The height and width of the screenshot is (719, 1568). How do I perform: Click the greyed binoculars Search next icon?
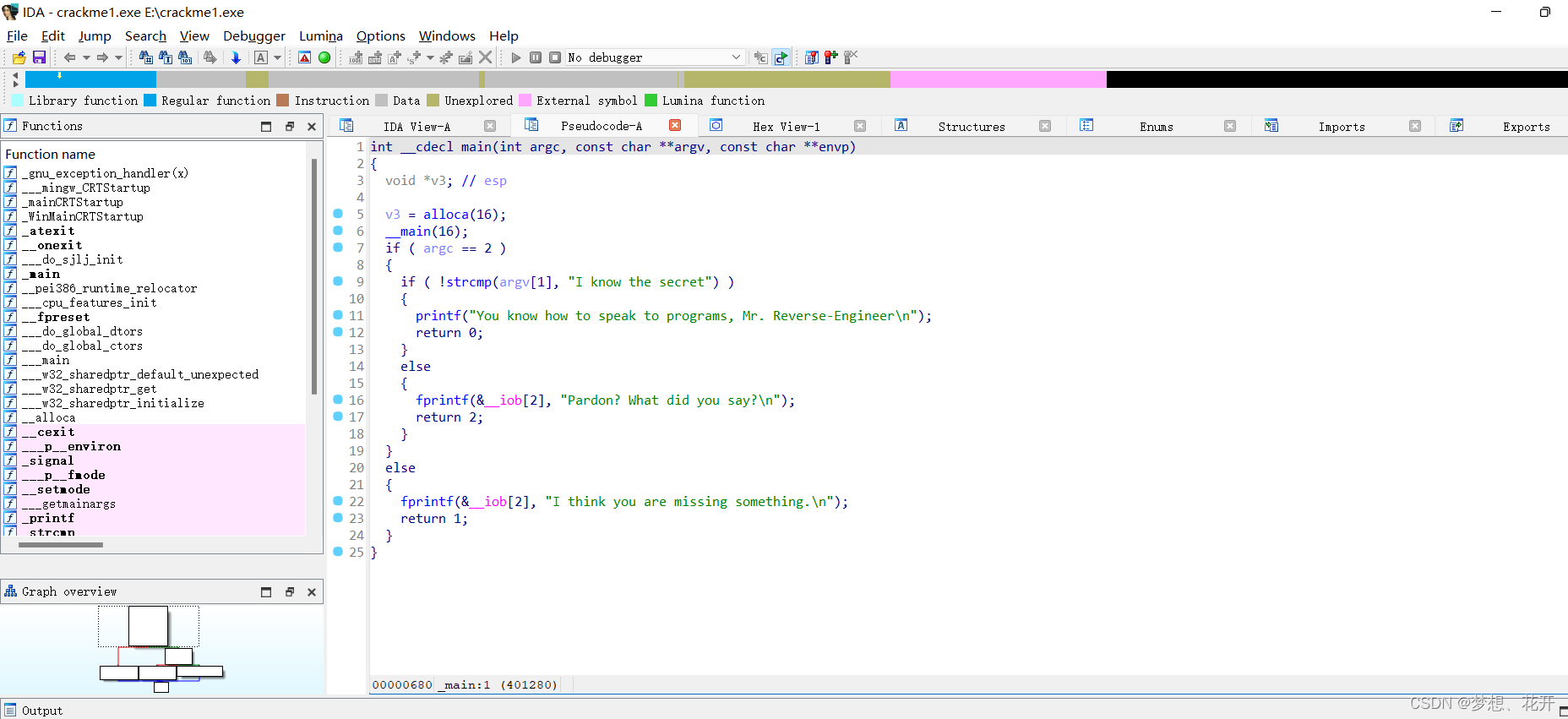pos(210,57)
